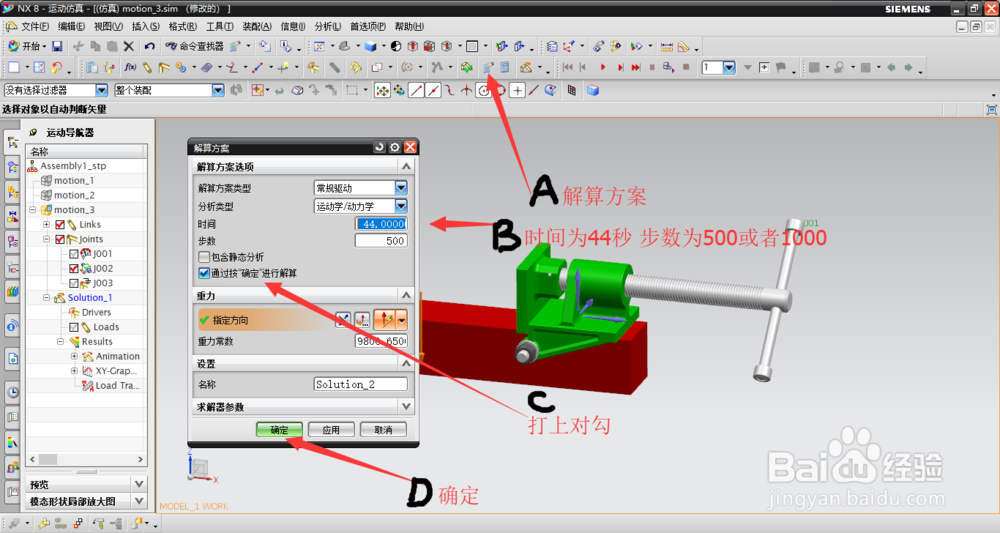Screen dimensions: 1000x533
Task: Open the 工具(T) menu
Action: [219, 26]
